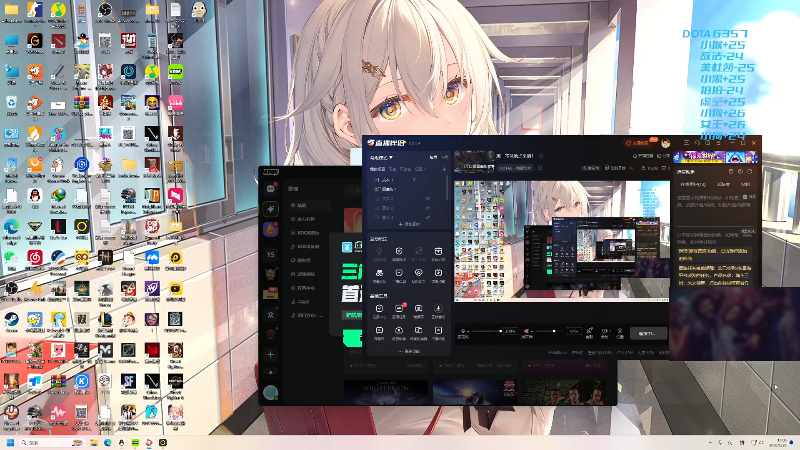Click the stream category chip under the title
The image size is (800, 450).
coord(516,168)
